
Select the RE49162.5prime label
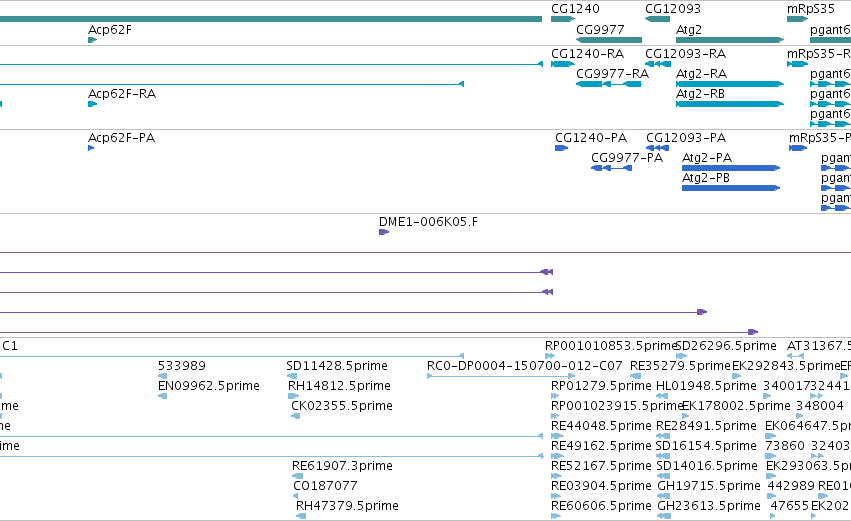click(601, 445)
